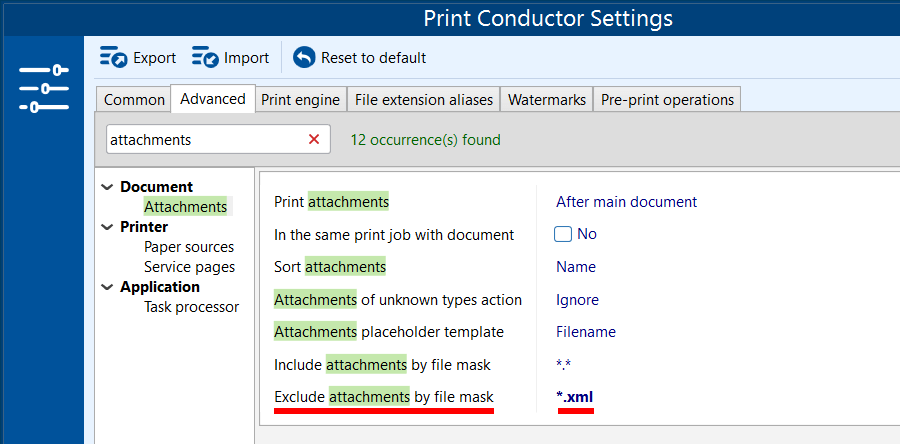Select Task processor in the tree

pyautogui.click(x=191, y=307)
